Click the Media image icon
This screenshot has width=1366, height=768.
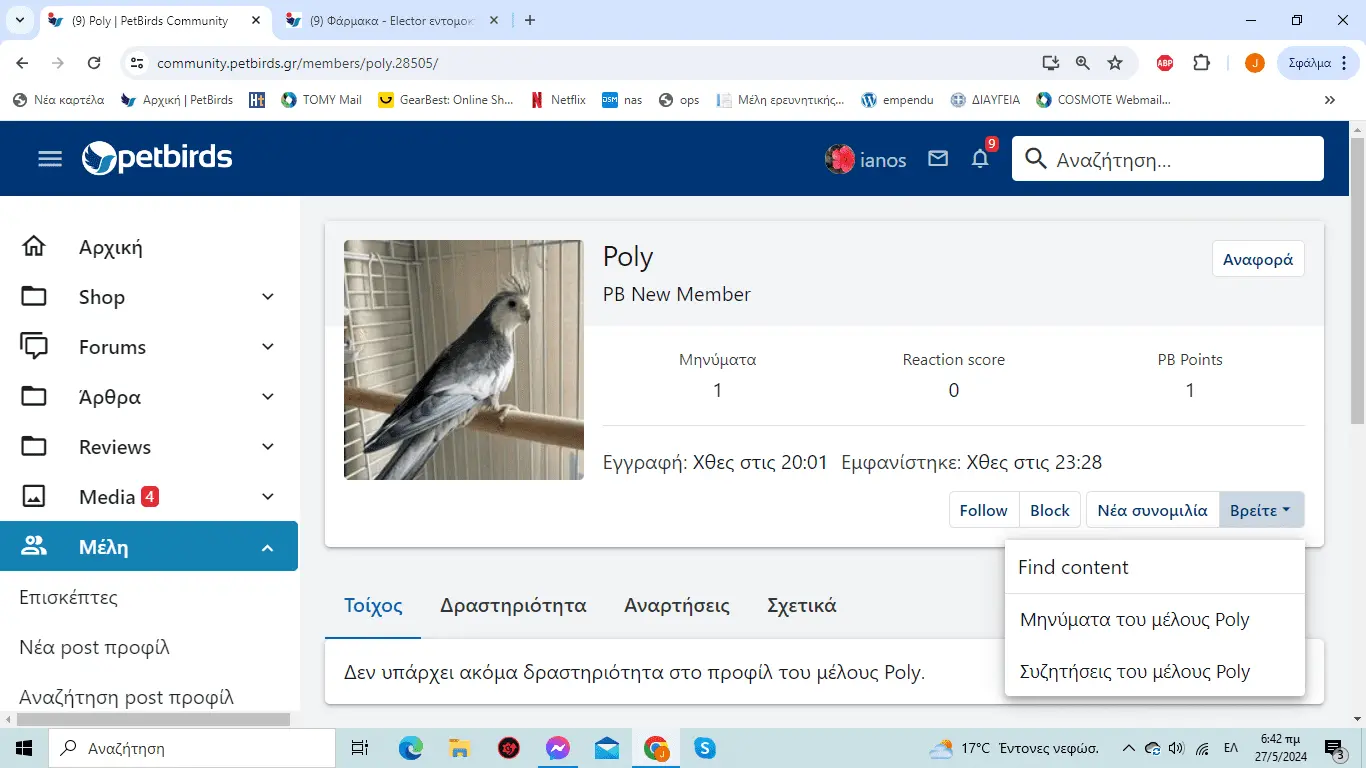click(34, 496)
